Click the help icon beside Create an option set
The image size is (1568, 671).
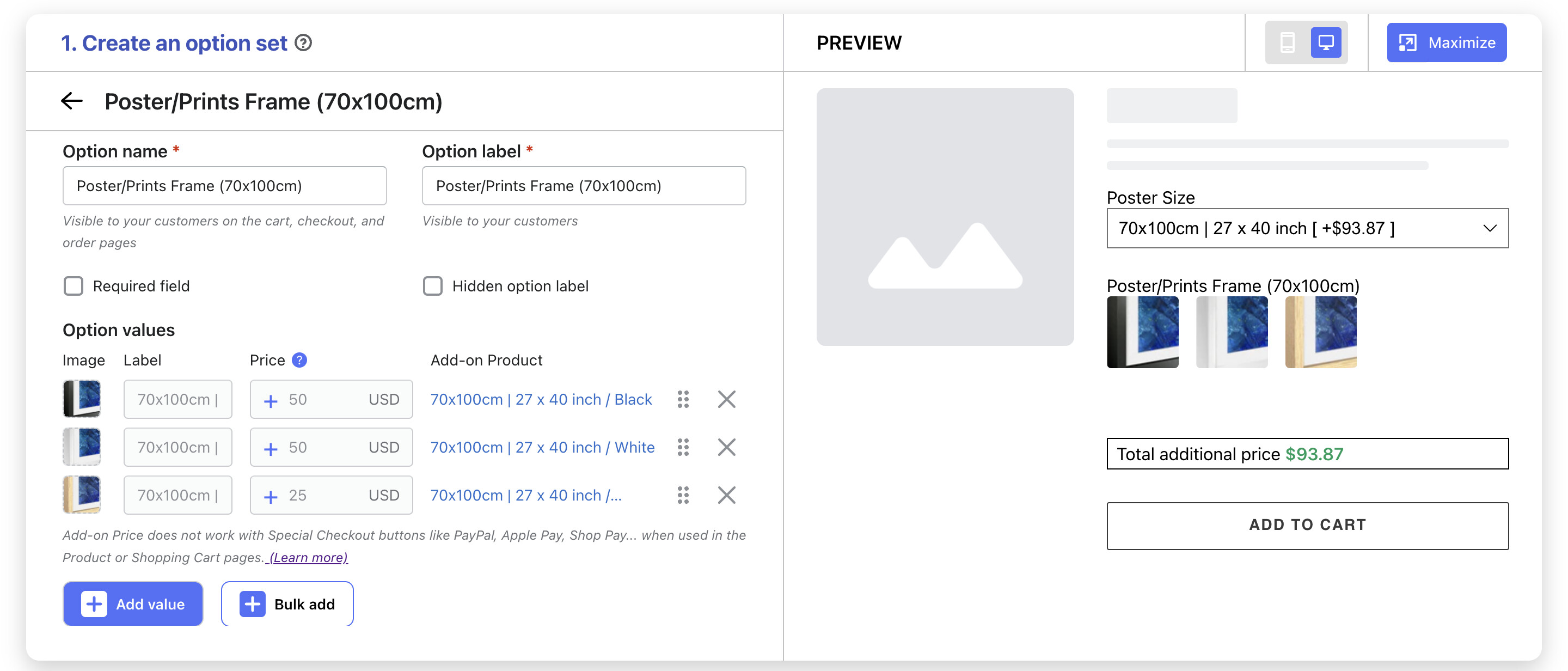(303, 43)
